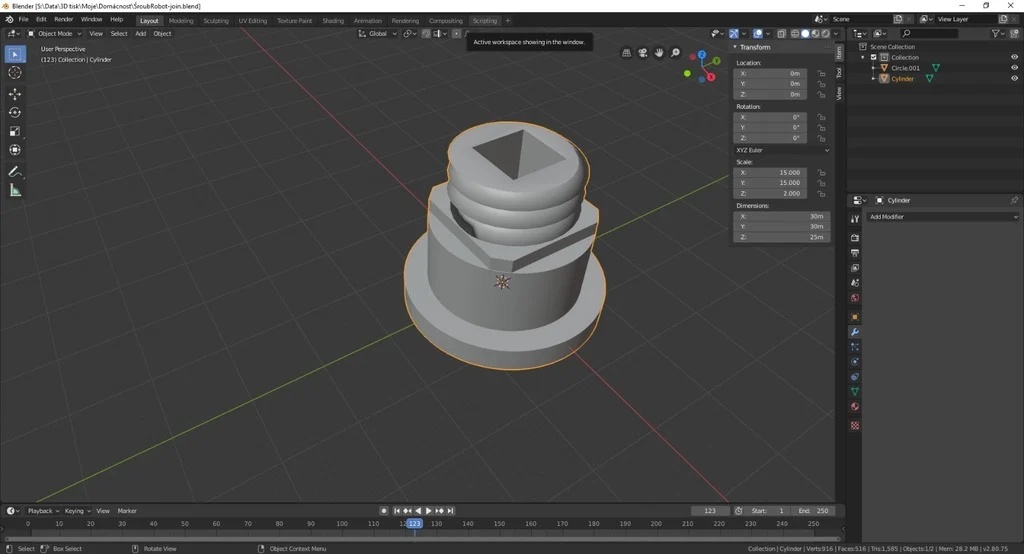Image resolution: width=1024 pixels, height=554 pixels.
Task: Switch to the Modeling workspace tab
Action: [181, 21]
